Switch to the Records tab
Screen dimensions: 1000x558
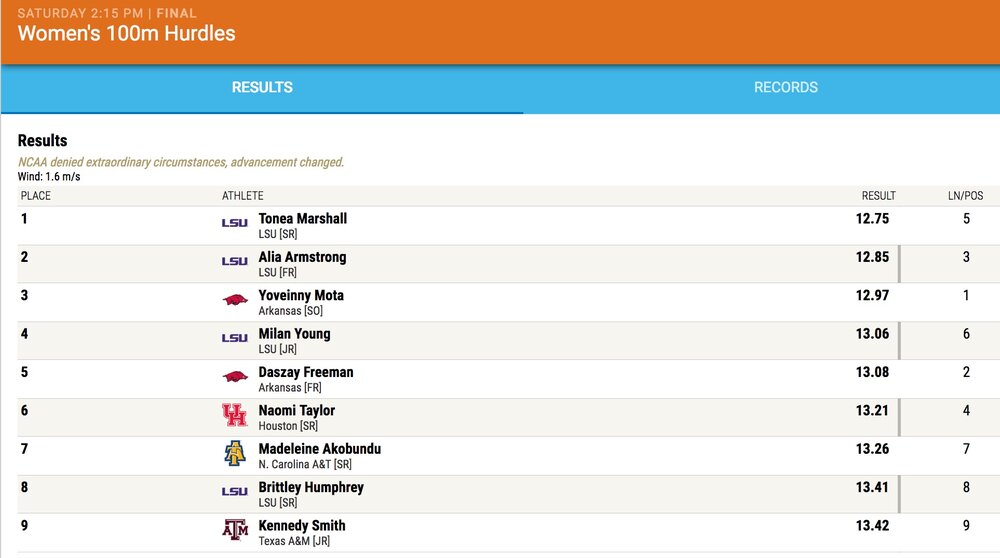785,88
